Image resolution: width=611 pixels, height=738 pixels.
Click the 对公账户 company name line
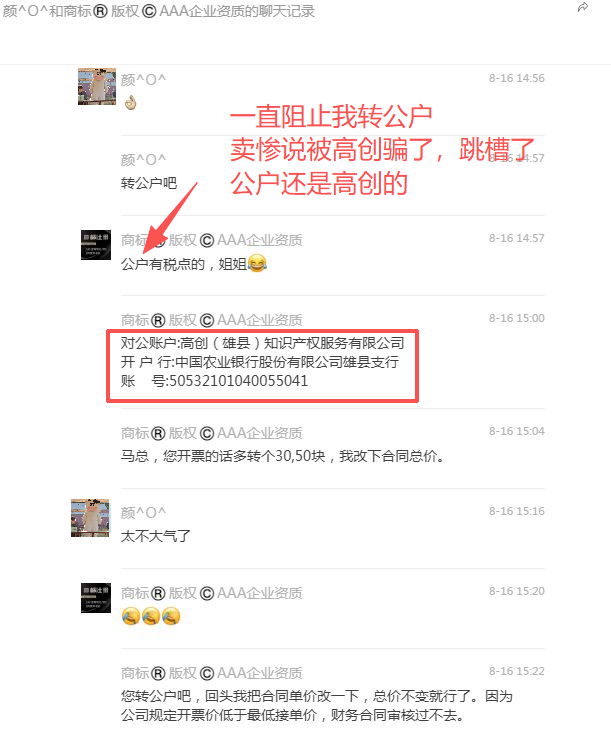(x=263, y=343)
